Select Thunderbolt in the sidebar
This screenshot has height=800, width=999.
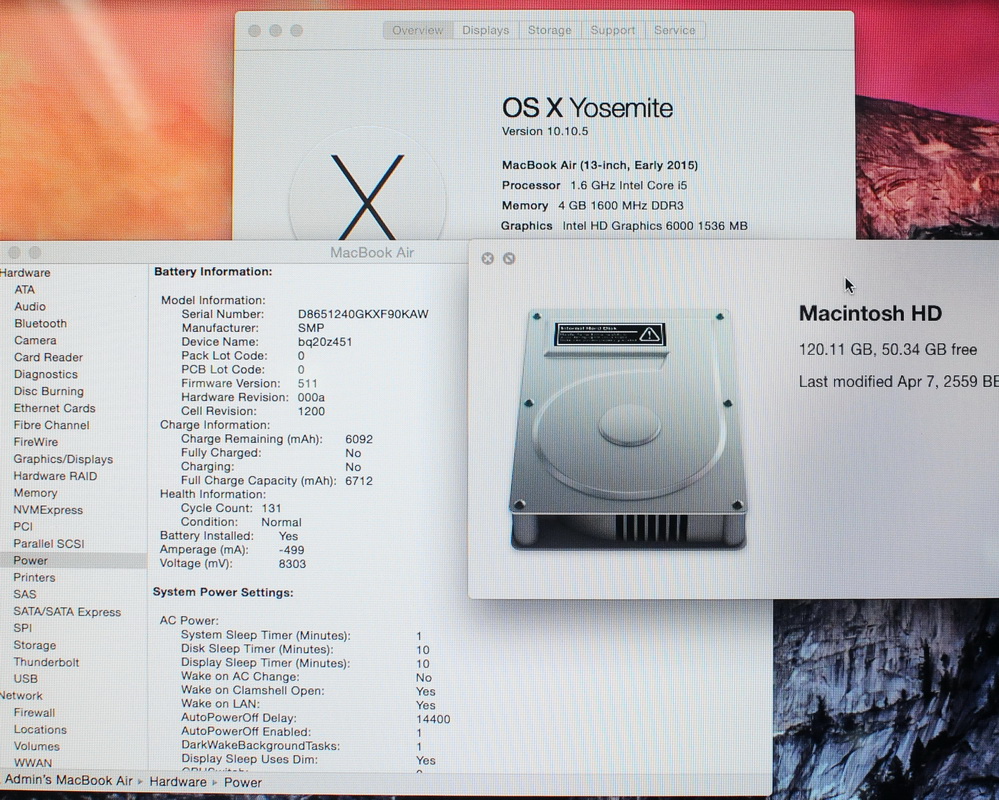click(x=47, y=662)
